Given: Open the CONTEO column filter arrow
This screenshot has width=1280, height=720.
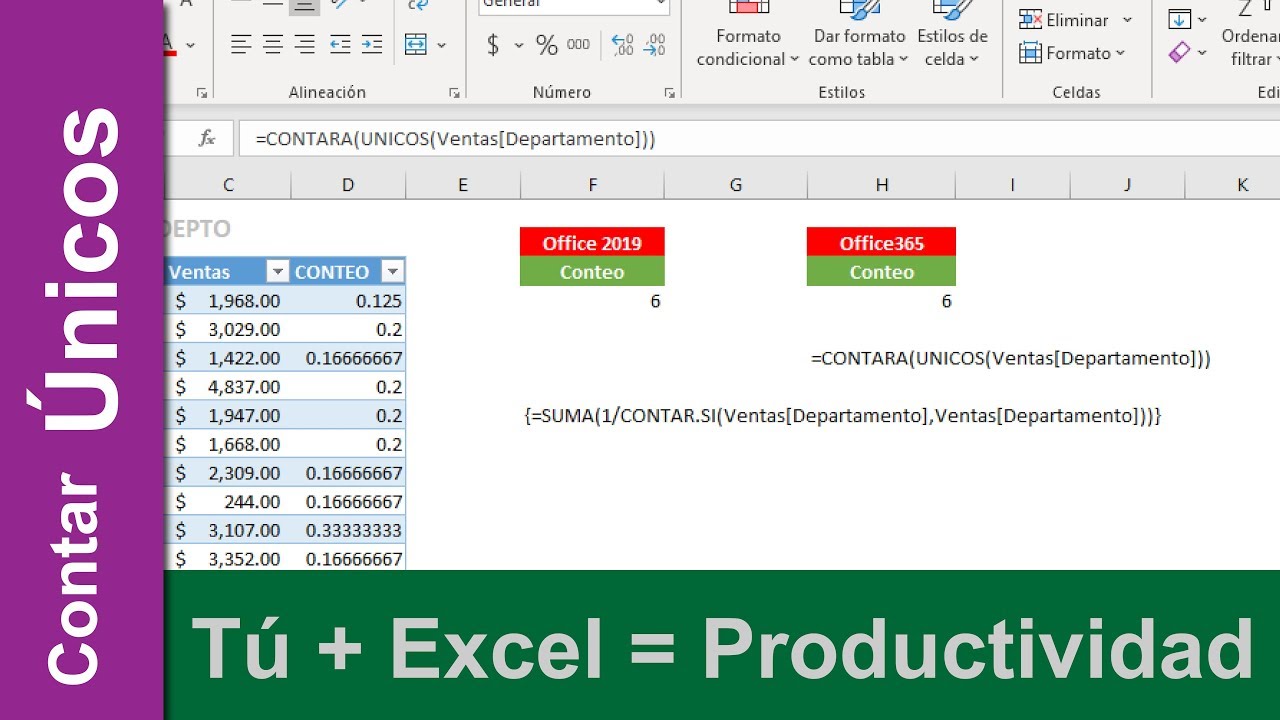Looking at the screenshot, I should (393, 272).
